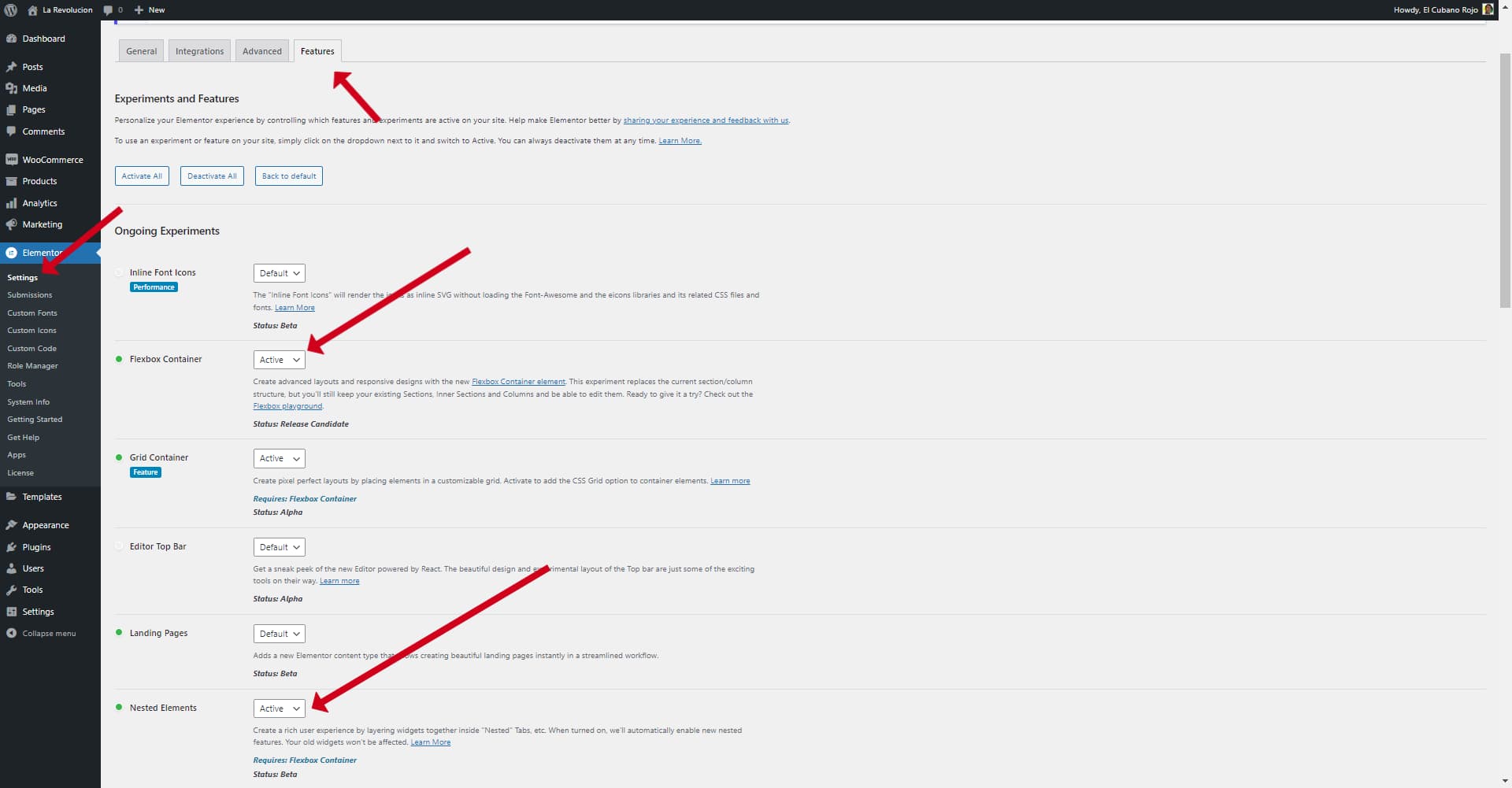Open System Info submenu item
The width and height of the screenshot is (1512, 788).
[28, 402]
